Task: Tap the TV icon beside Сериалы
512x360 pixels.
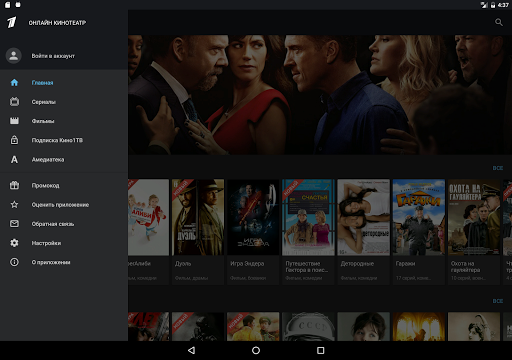Action: coord(14,102)
